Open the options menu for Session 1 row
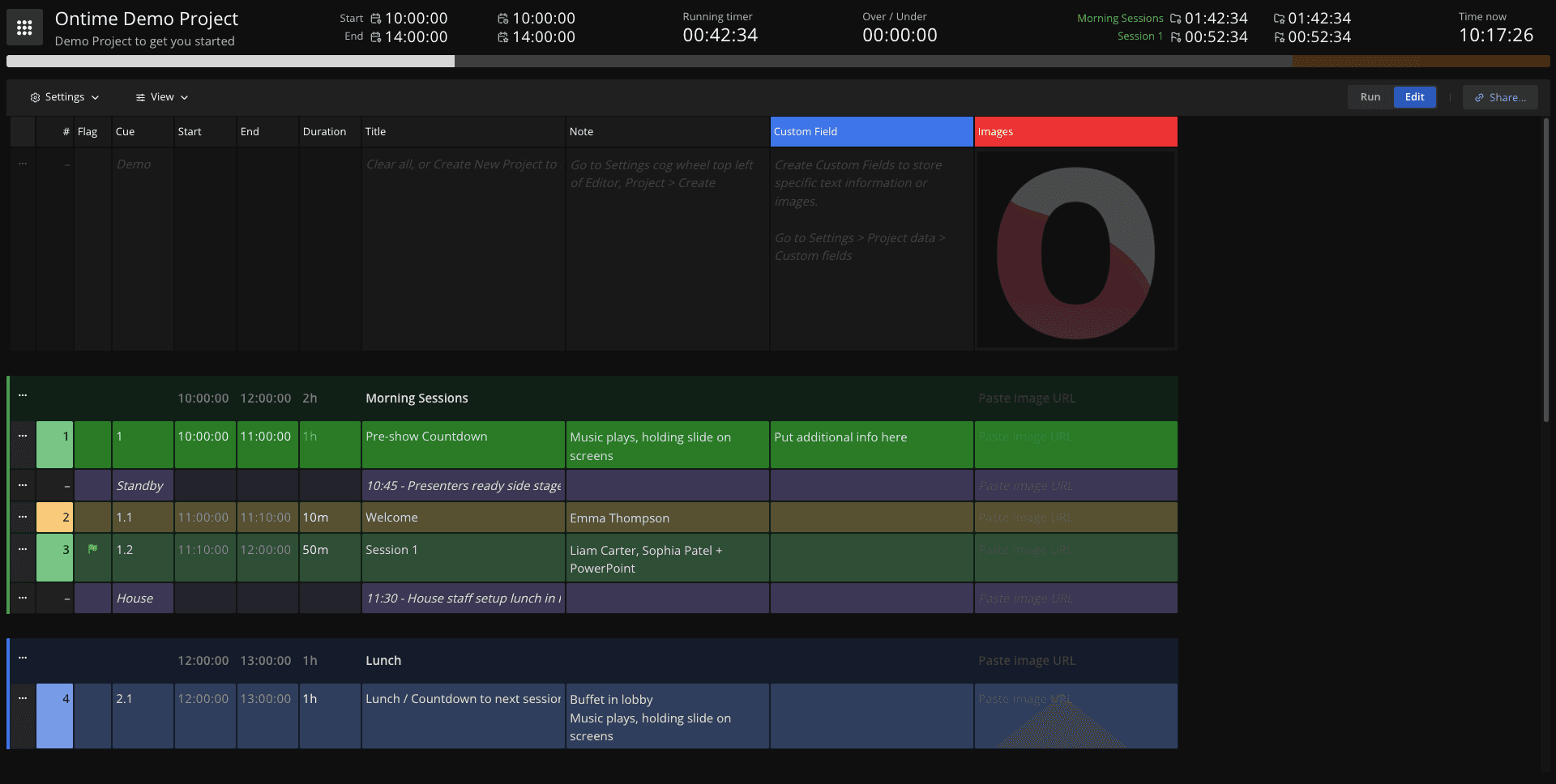Screen dimensions: 1556x784 (x=22, y=549)
